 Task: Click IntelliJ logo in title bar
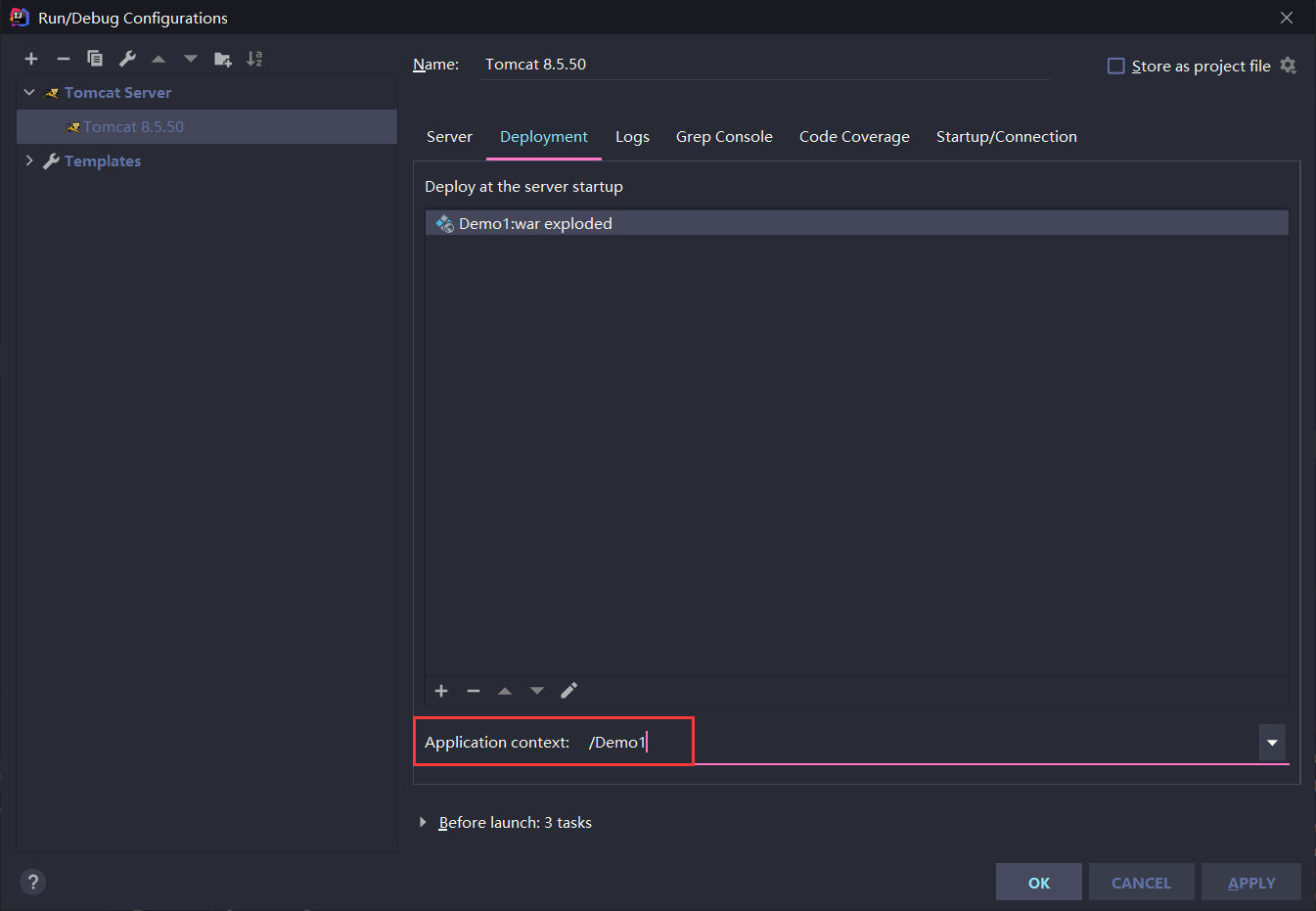point(20,18)
